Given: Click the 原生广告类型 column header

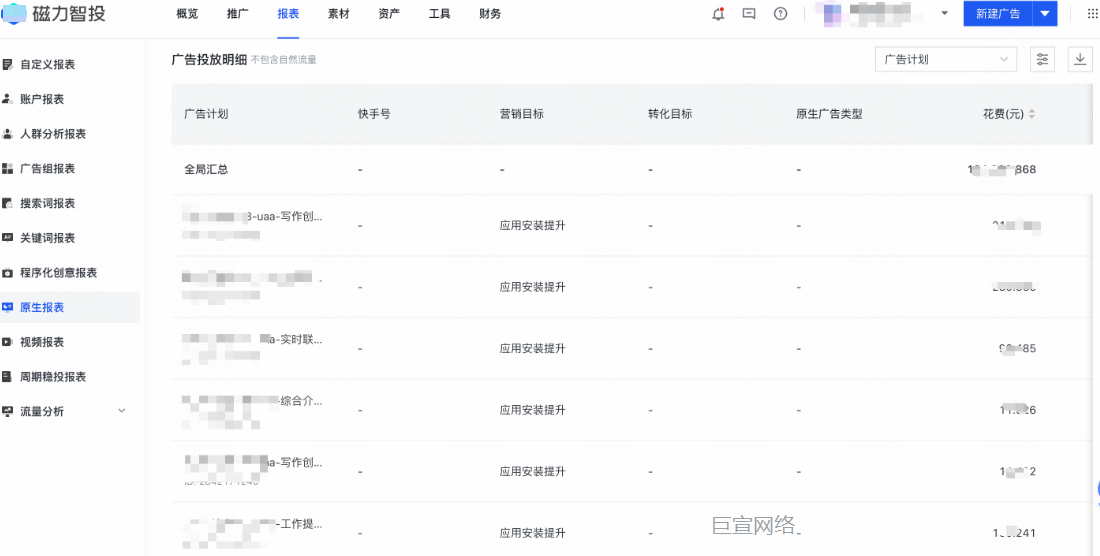Looking at the screenshot, I should pyautogui.click(x=829, y=114).
